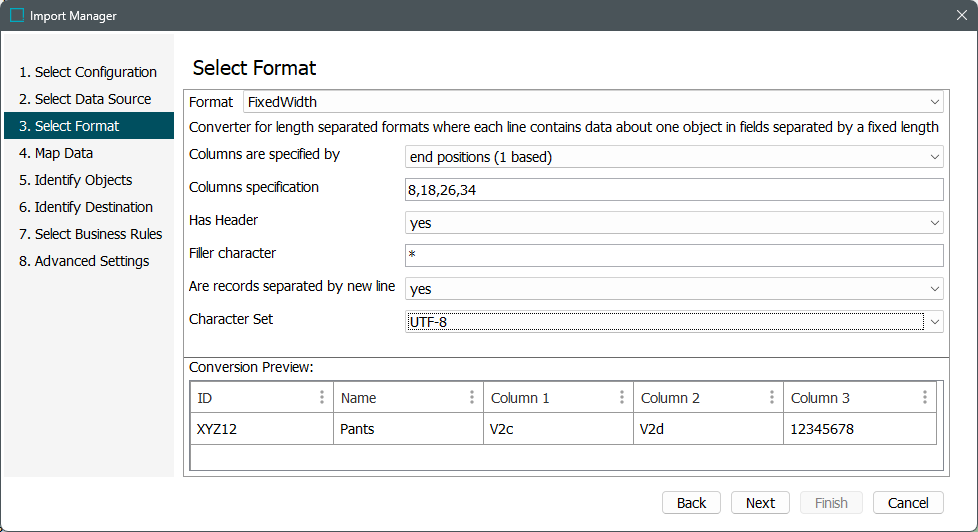Go to the Map Data step
This screenshot has height=532, width=978.
click(56, 153)
